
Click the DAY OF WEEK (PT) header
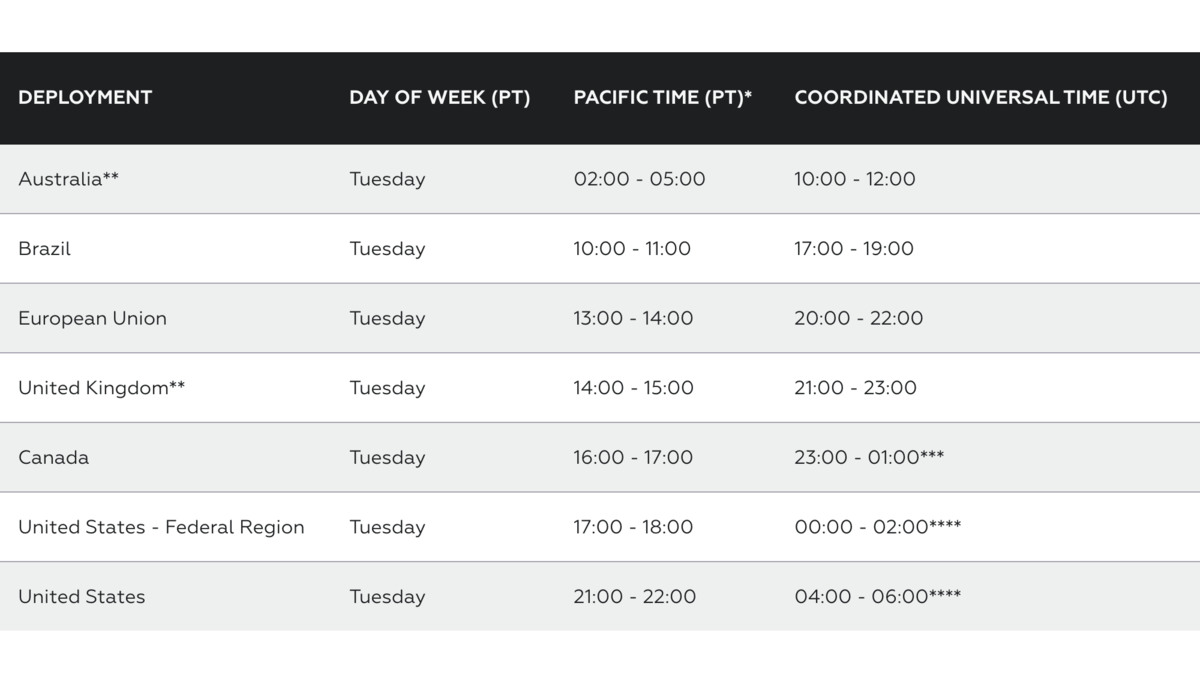click(440, 98)
